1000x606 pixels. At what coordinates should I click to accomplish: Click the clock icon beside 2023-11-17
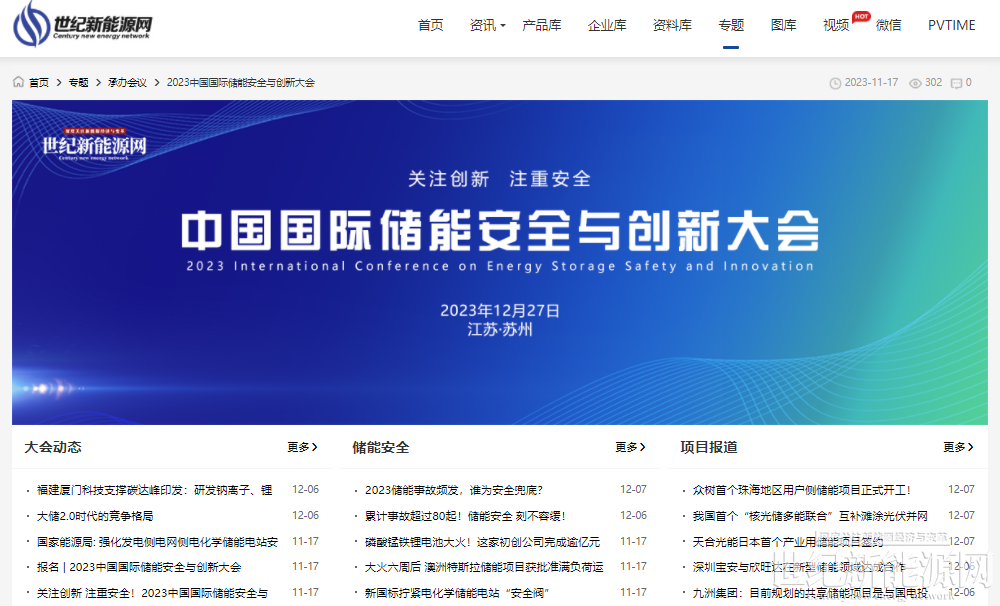pyautogui.click(x=835, y=83)
